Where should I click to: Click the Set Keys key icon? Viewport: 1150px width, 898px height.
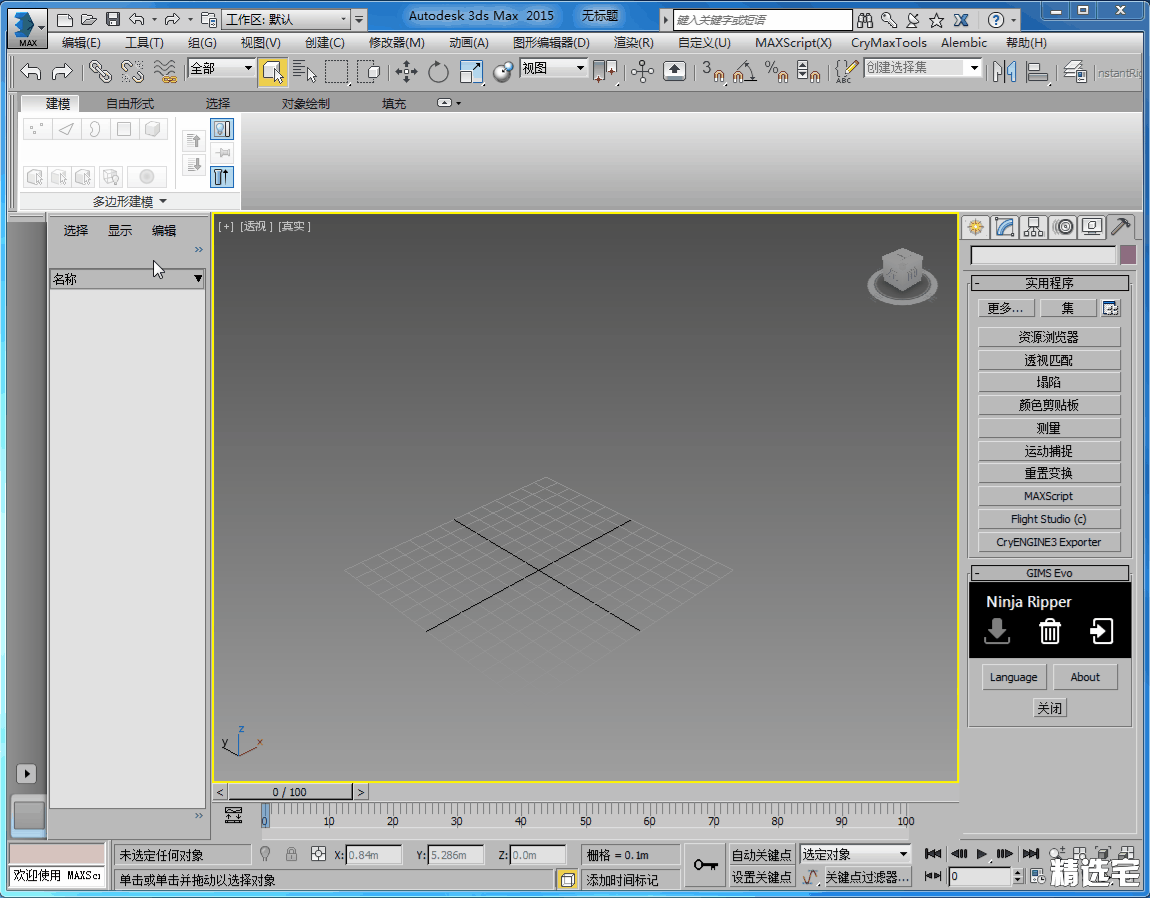coord(706,865)
